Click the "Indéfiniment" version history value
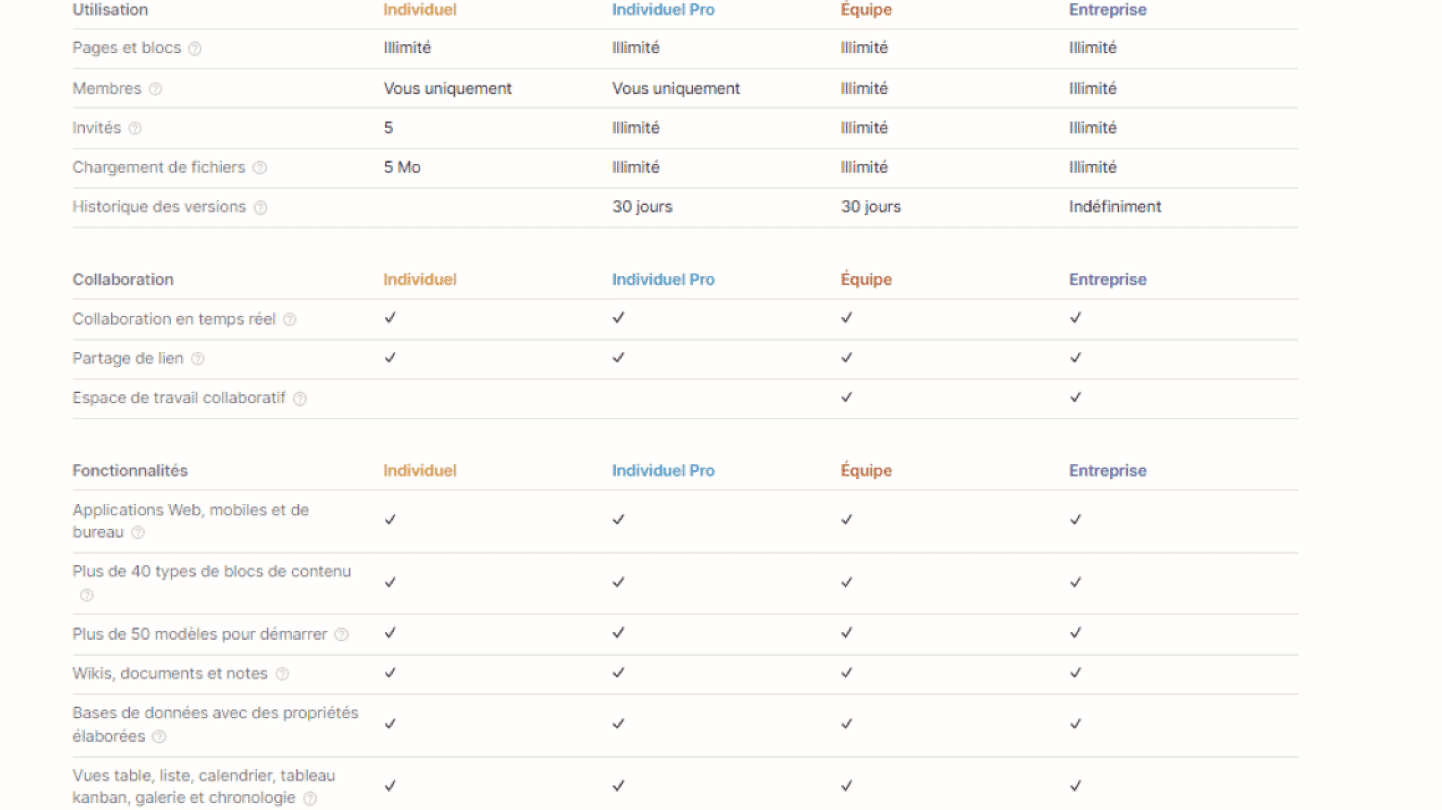 coord(1115,207)
